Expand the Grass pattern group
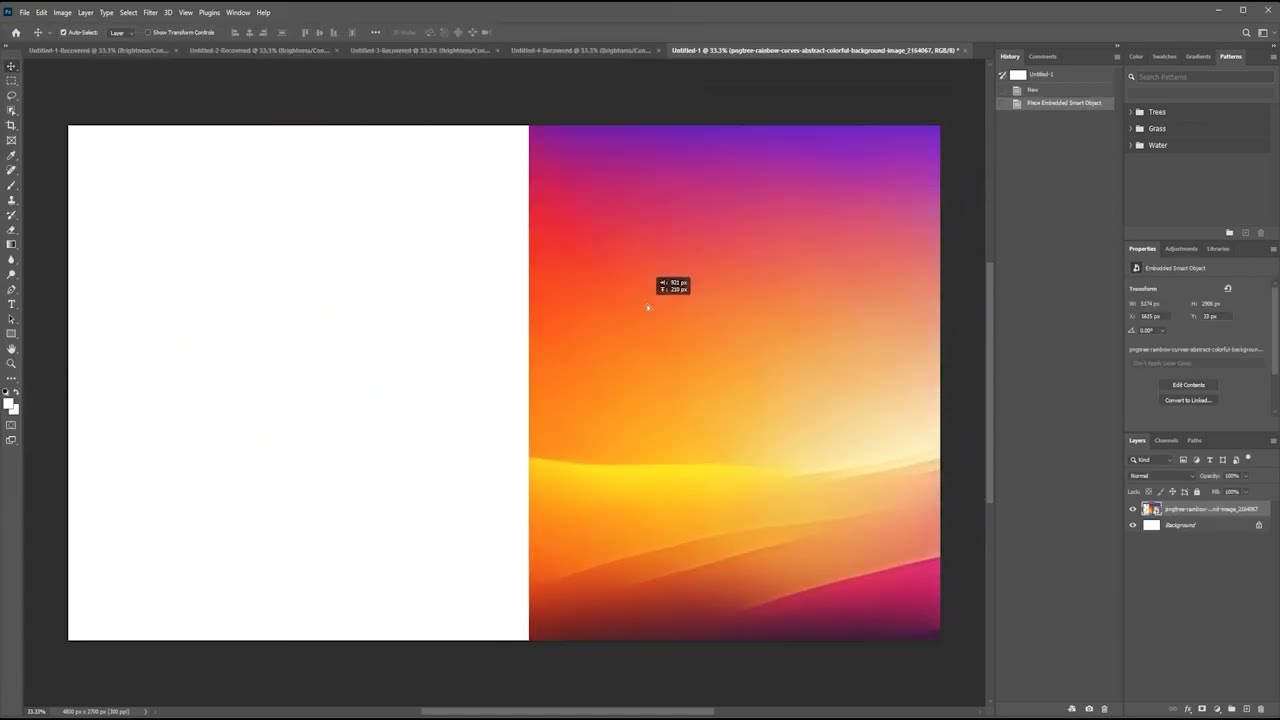 pyautogui.click(x=1131, y=128)
